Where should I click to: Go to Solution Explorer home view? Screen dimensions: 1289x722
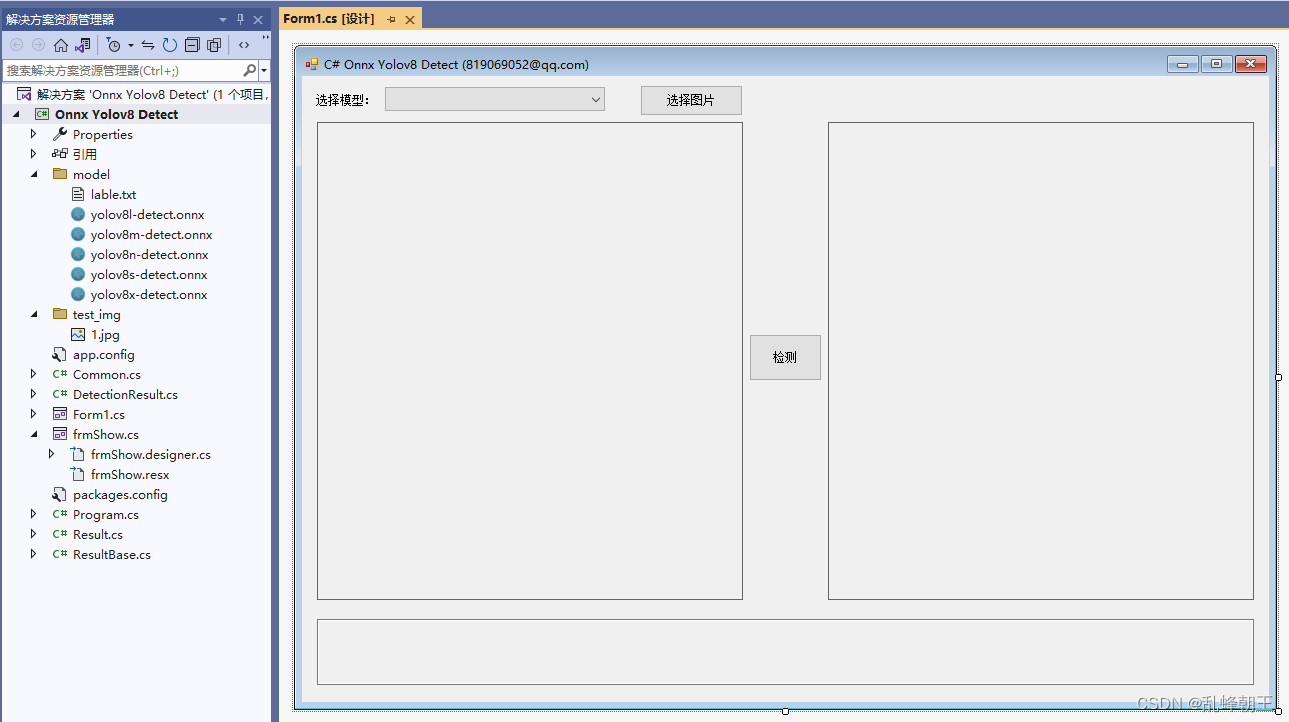(61, 45)
